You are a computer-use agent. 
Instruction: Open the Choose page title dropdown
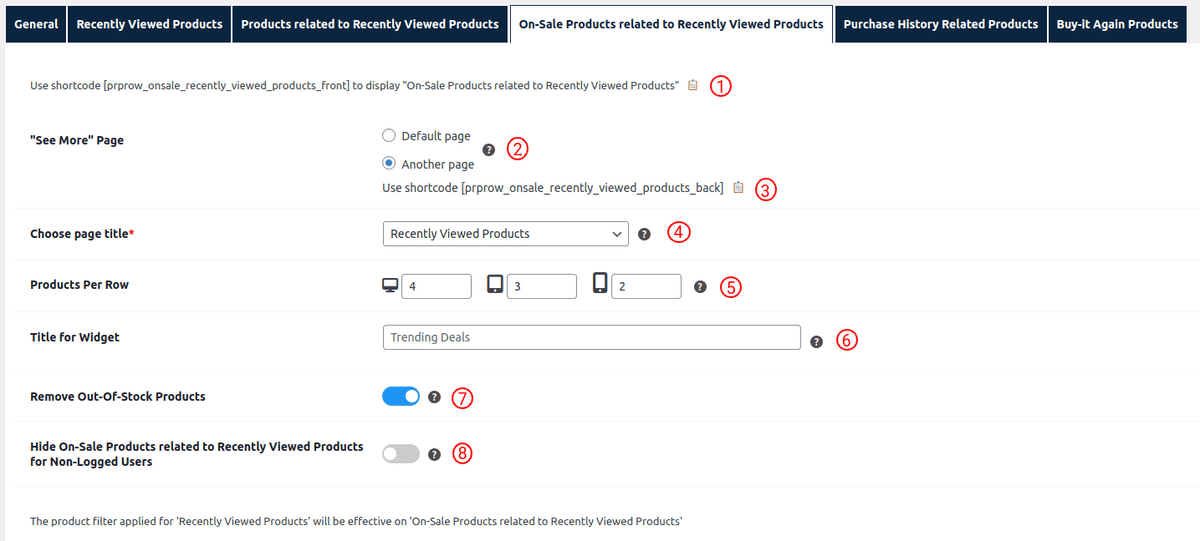click(505, 234)
